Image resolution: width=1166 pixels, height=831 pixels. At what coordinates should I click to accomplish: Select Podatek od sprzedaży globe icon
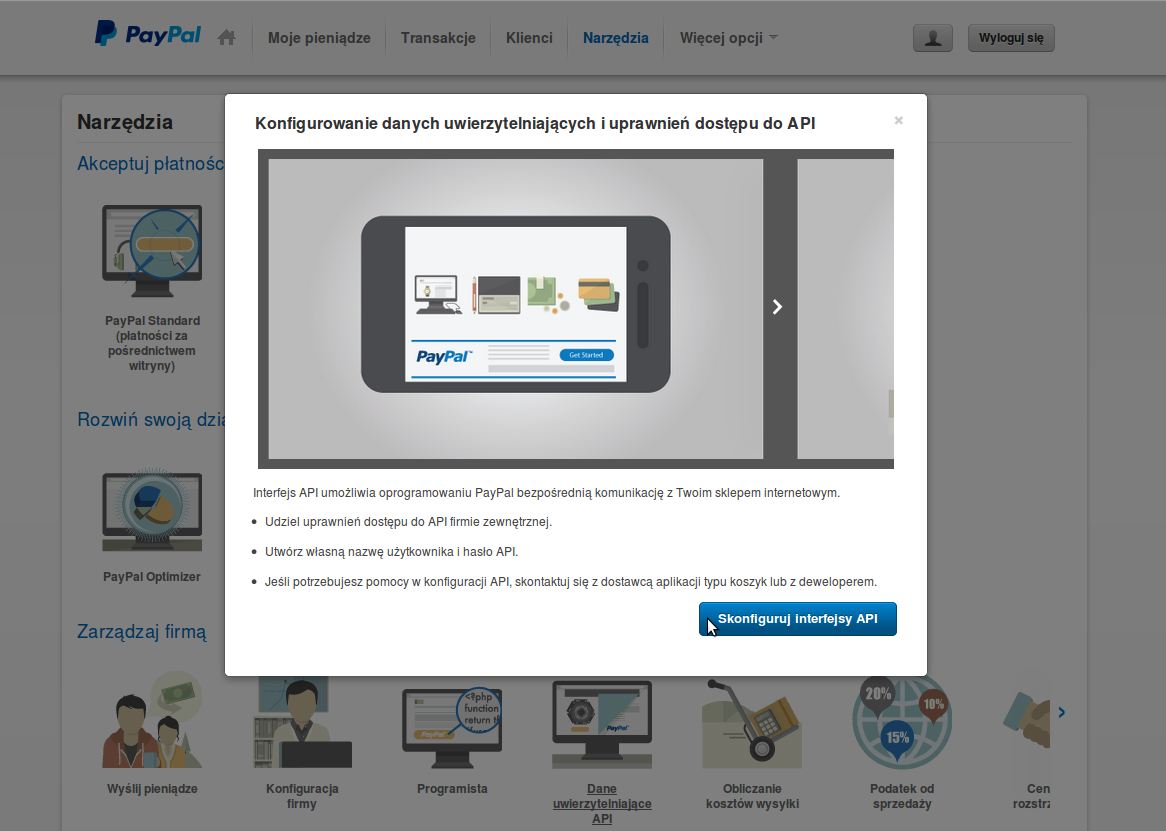pos(902,722)
